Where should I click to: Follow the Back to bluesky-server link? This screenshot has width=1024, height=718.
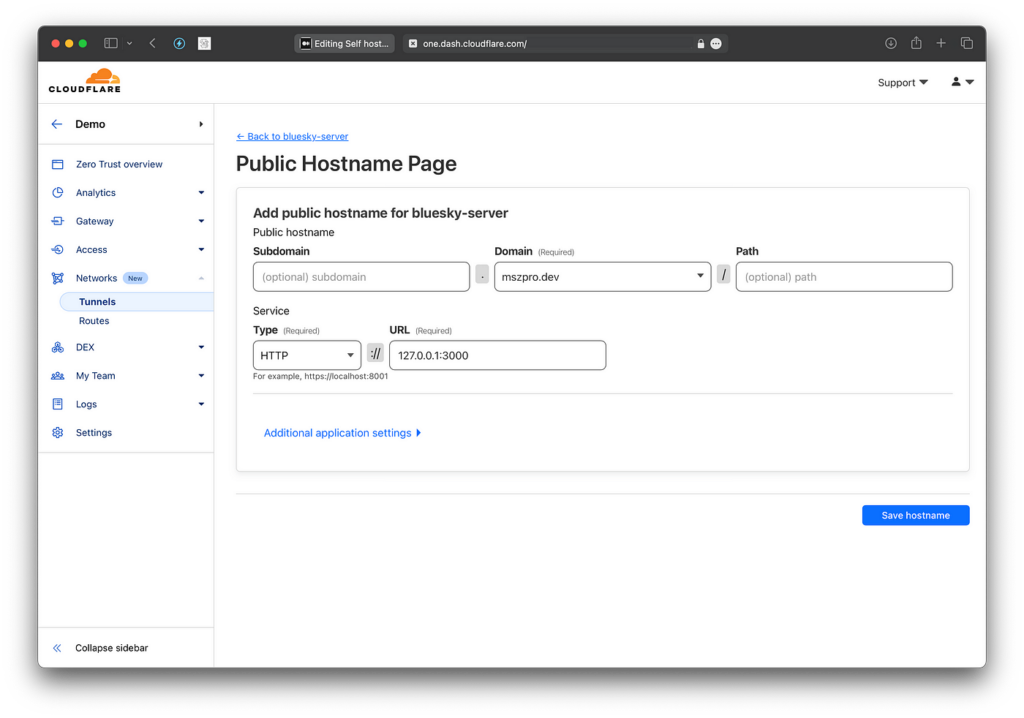(x=292, y=136)
